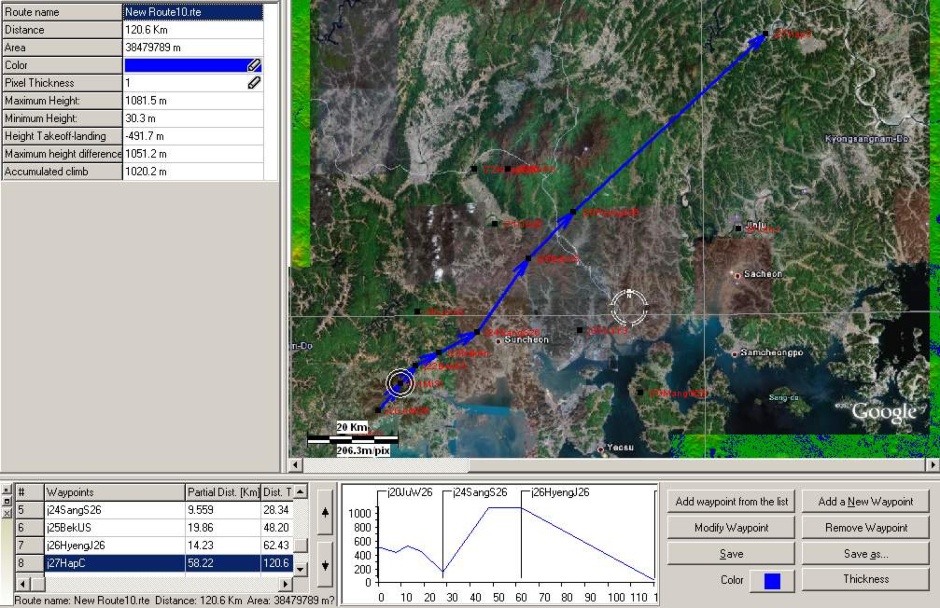Click the map's horizontal scroll left arrow
The image size is (940, 608).
tap(296, 465)
